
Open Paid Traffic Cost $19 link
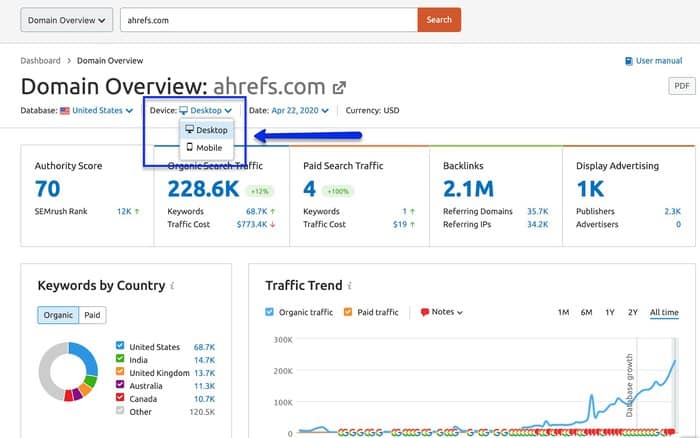400,225
